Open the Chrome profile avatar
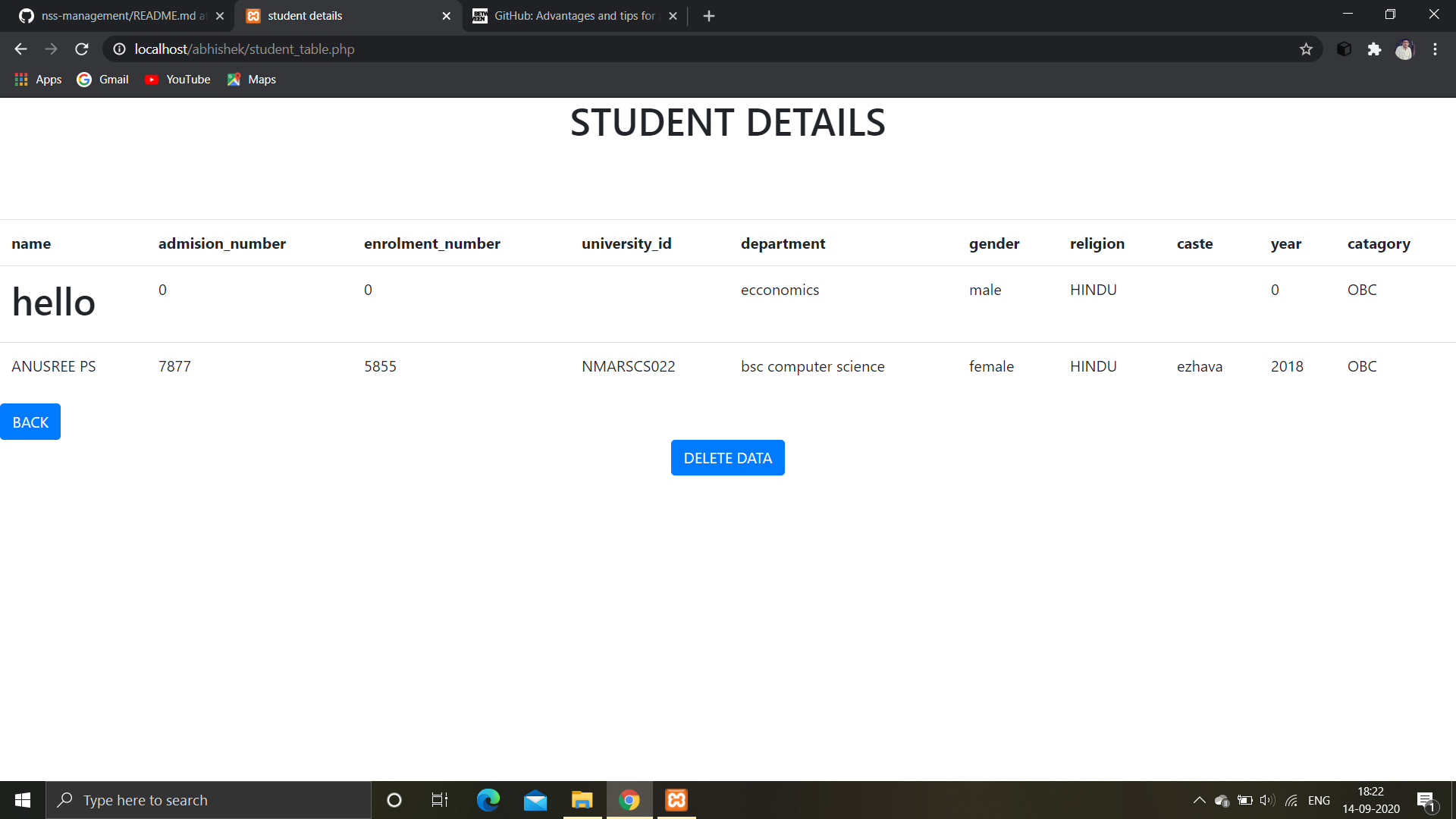 [1405, 49]
